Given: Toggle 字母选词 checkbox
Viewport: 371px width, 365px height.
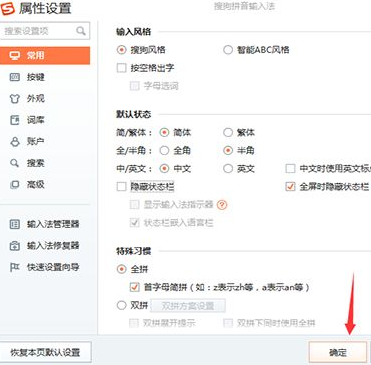Looking at the screenshot, I should point(135,86).
